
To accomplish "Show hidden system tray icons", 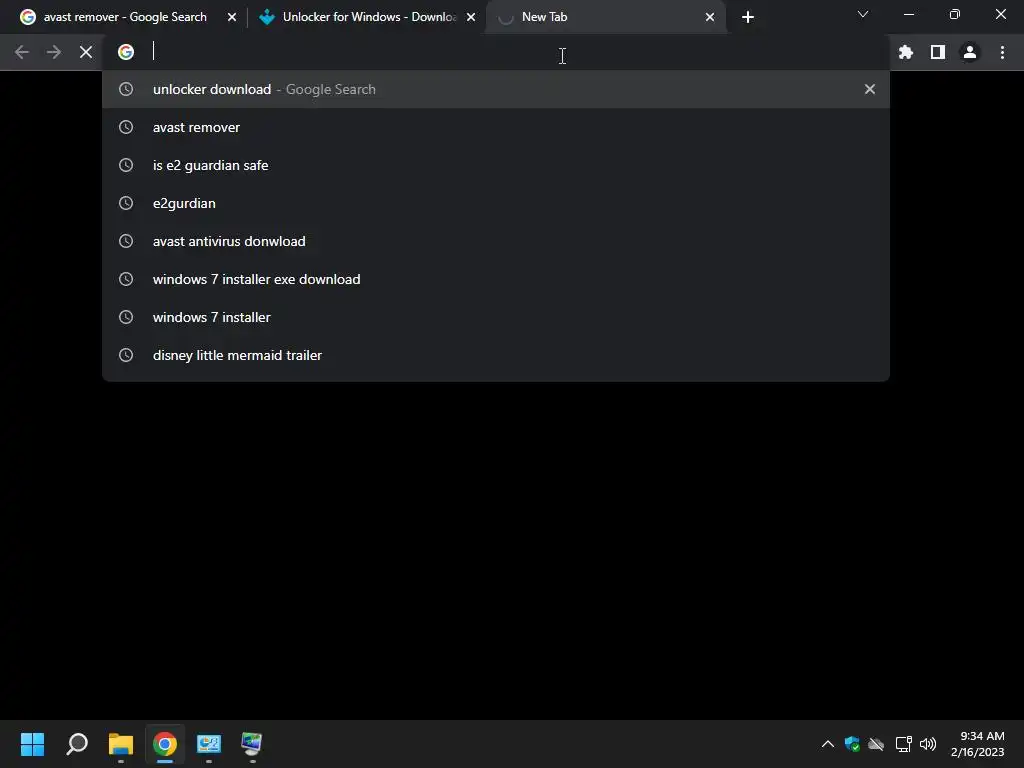I will (827, 744).
